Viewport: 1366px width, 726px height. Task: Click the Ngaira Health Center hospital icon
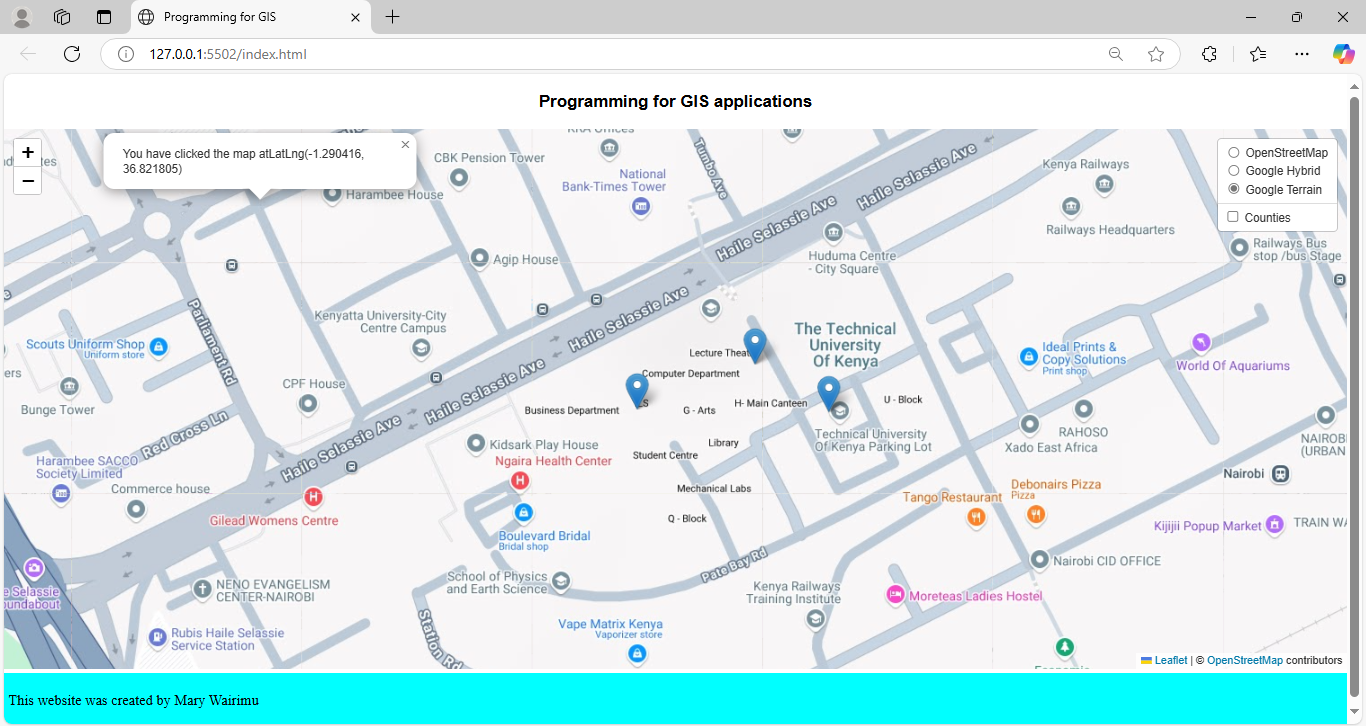[520, 481]
